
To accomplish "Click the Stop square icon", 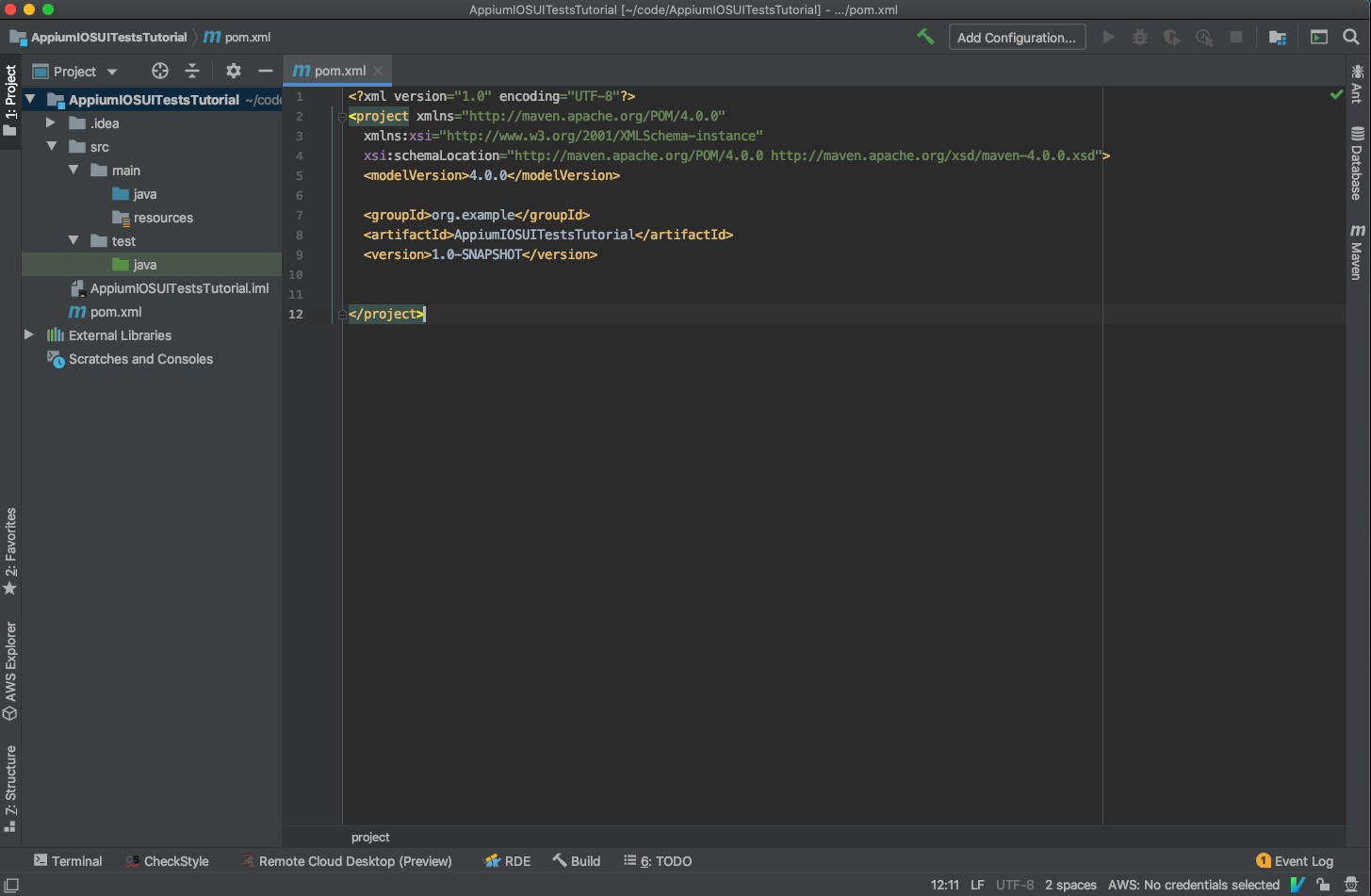I will (1236, 37).
